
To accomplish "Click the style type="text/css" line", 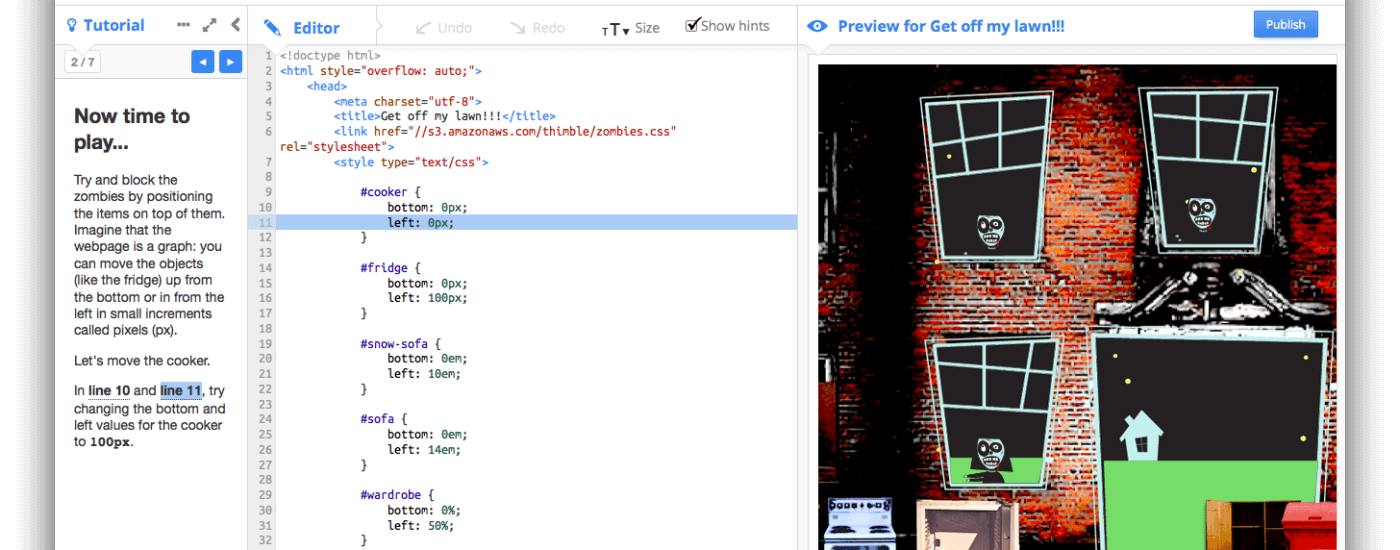I will click(x=411, y=162).
